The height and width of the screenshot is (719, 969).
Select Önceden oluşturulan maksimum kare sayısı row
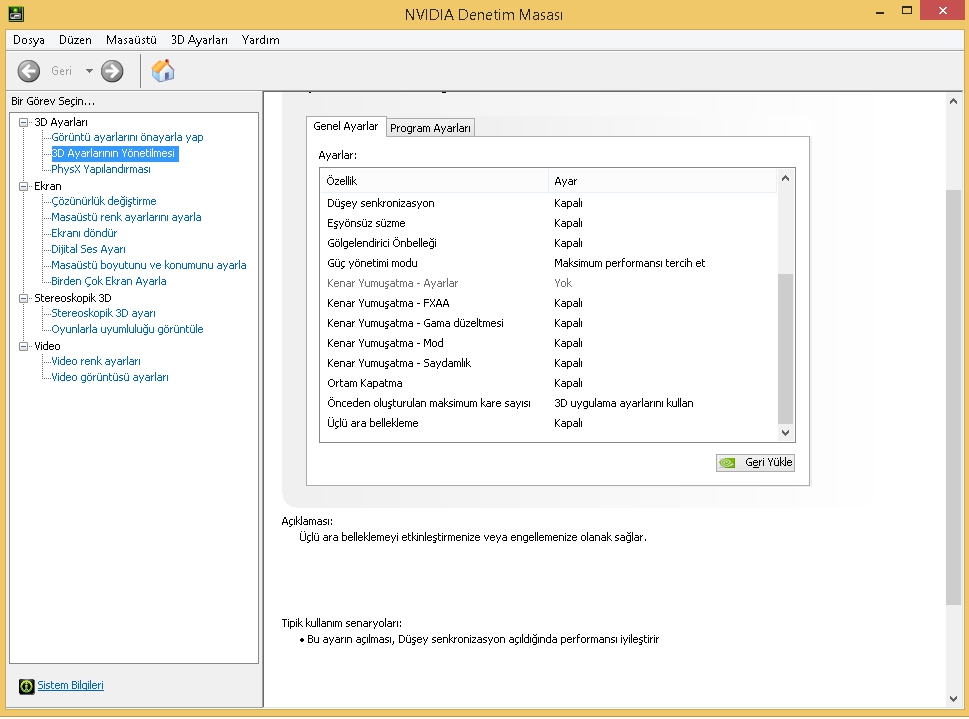click(549, 403)
